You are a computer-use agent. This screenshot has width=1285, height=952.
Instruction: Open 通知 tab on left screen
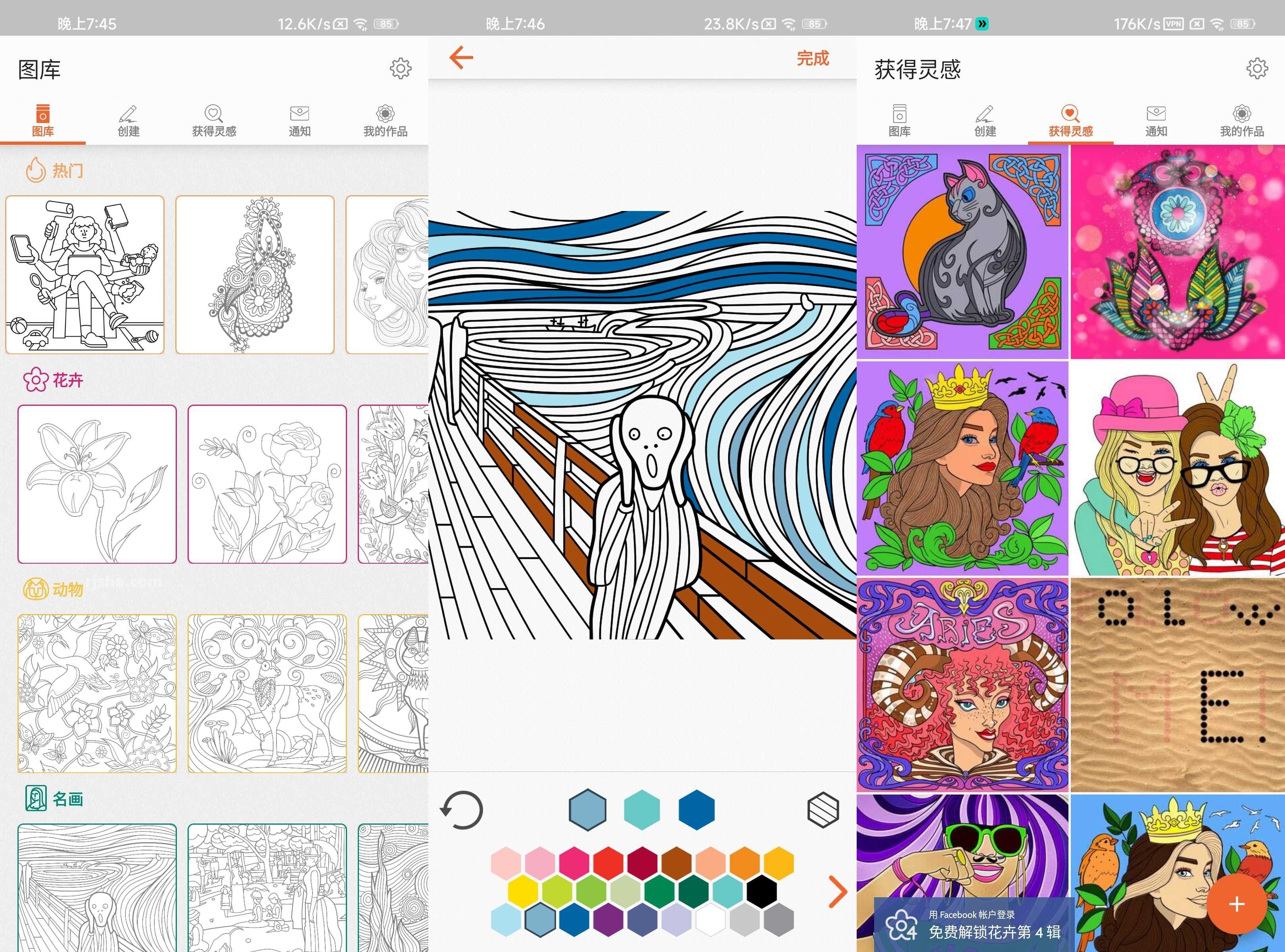coord(300,121)
